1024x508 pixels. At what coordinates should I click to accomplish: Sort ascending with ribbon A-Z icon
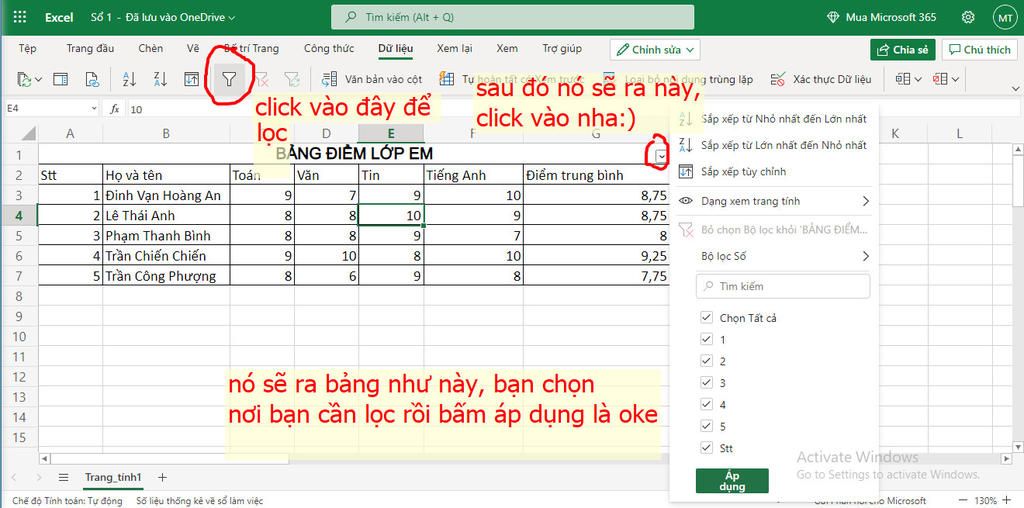(x=130, y=80)
